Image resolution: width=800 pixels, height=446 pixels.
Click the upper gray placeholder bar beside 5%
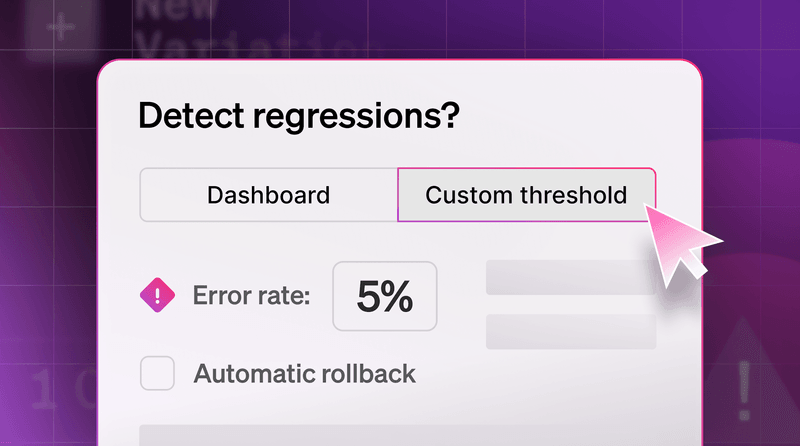click(569, 278)
